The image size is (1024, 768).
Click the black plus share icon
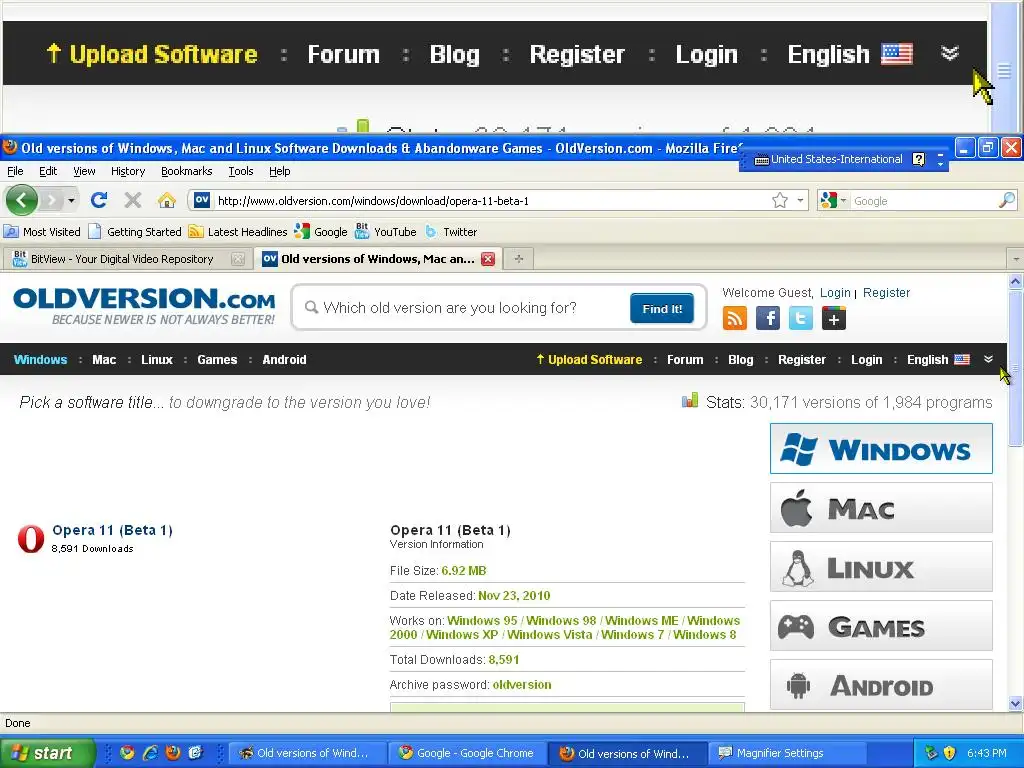834,319
